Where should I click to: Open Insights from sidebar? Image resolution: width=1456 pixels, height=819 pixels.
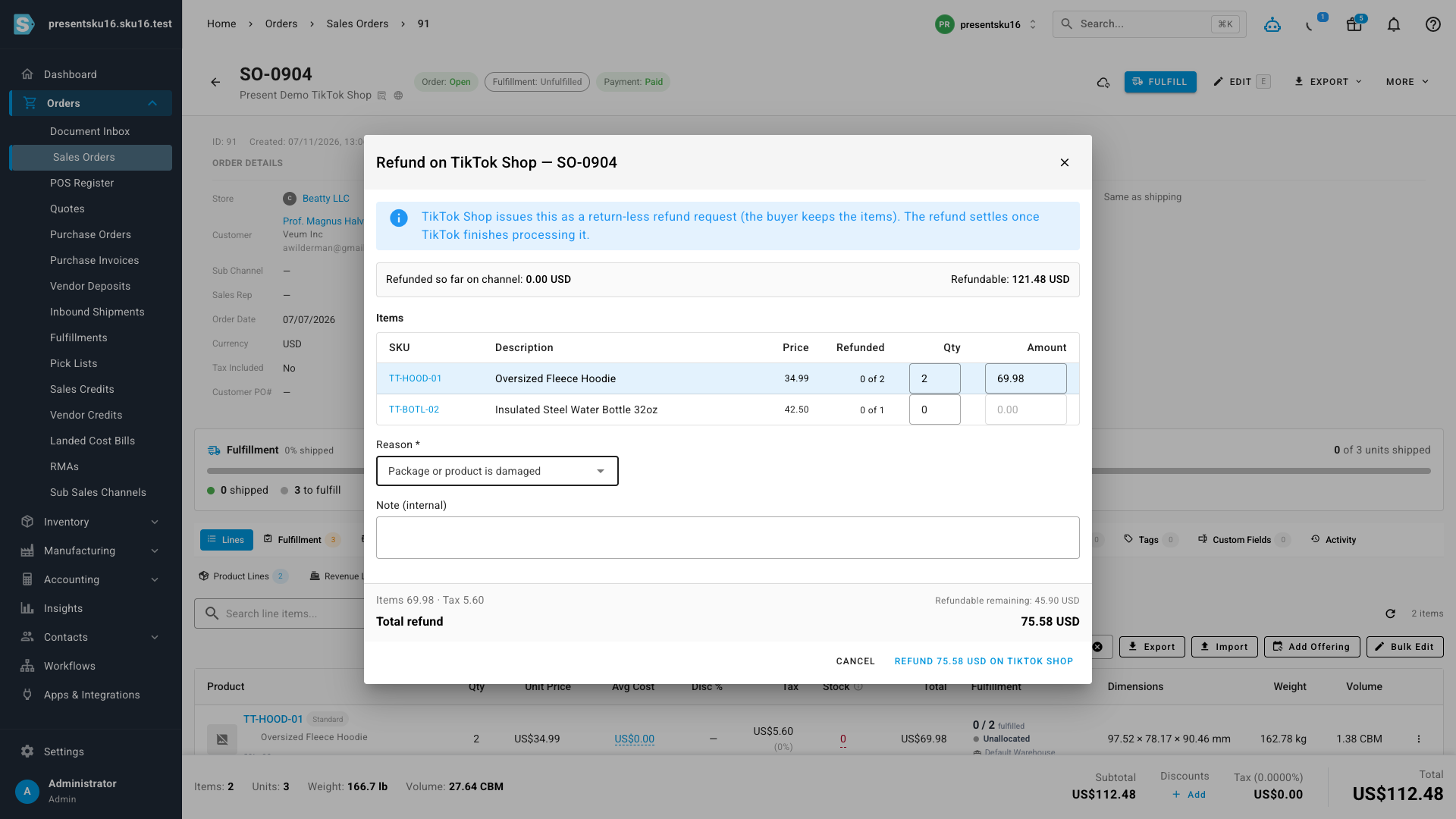91,608
